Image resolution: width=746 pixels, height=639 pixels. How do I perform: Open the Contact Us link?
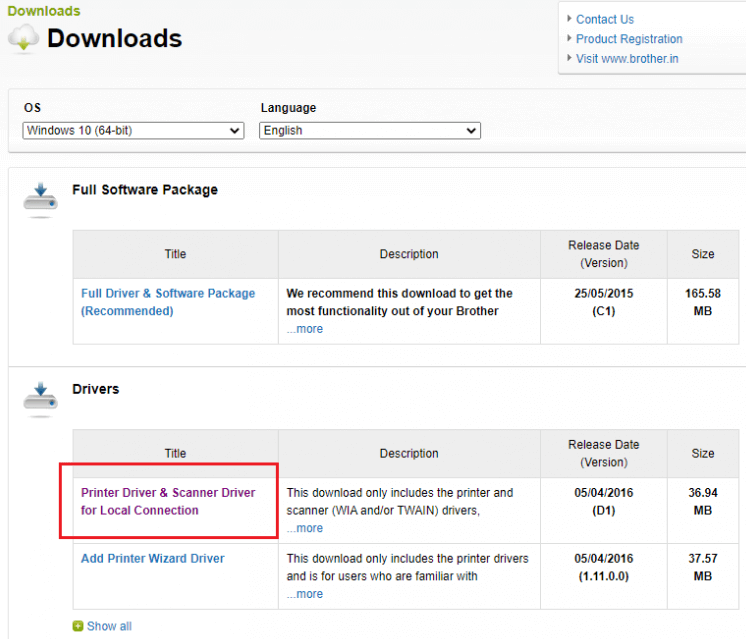(x=605, y=19)
